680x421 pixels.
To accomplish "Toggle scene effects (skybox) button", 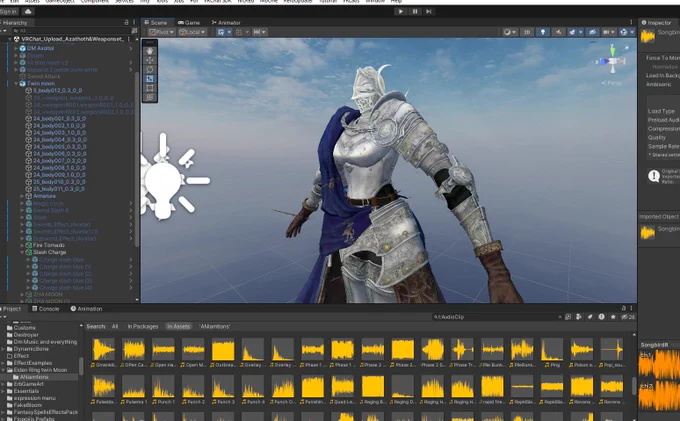I will pos(572,32).
